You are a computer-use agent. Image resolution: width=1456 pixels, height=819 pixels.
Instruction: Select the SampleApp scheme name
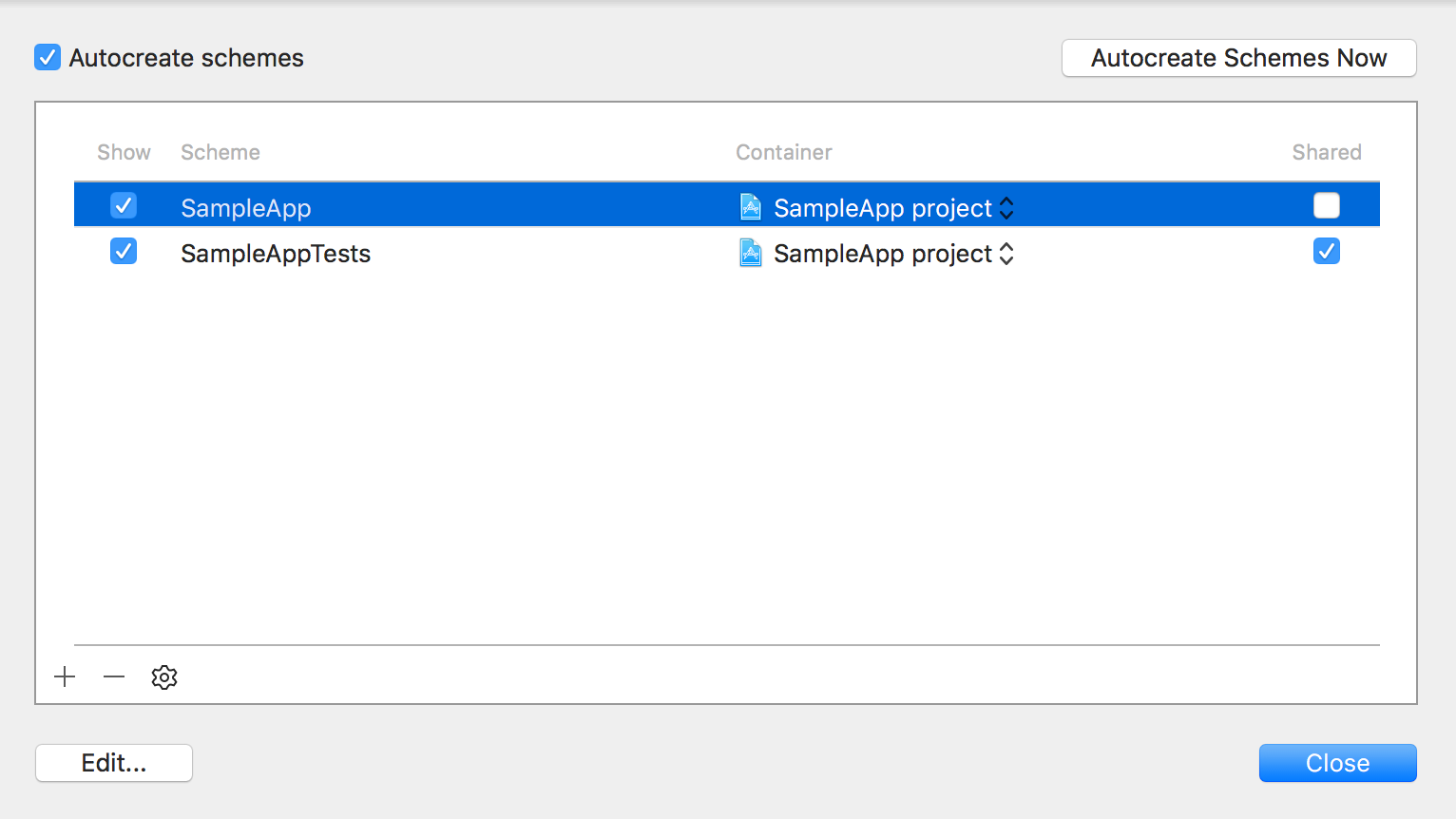pos(246,208)
